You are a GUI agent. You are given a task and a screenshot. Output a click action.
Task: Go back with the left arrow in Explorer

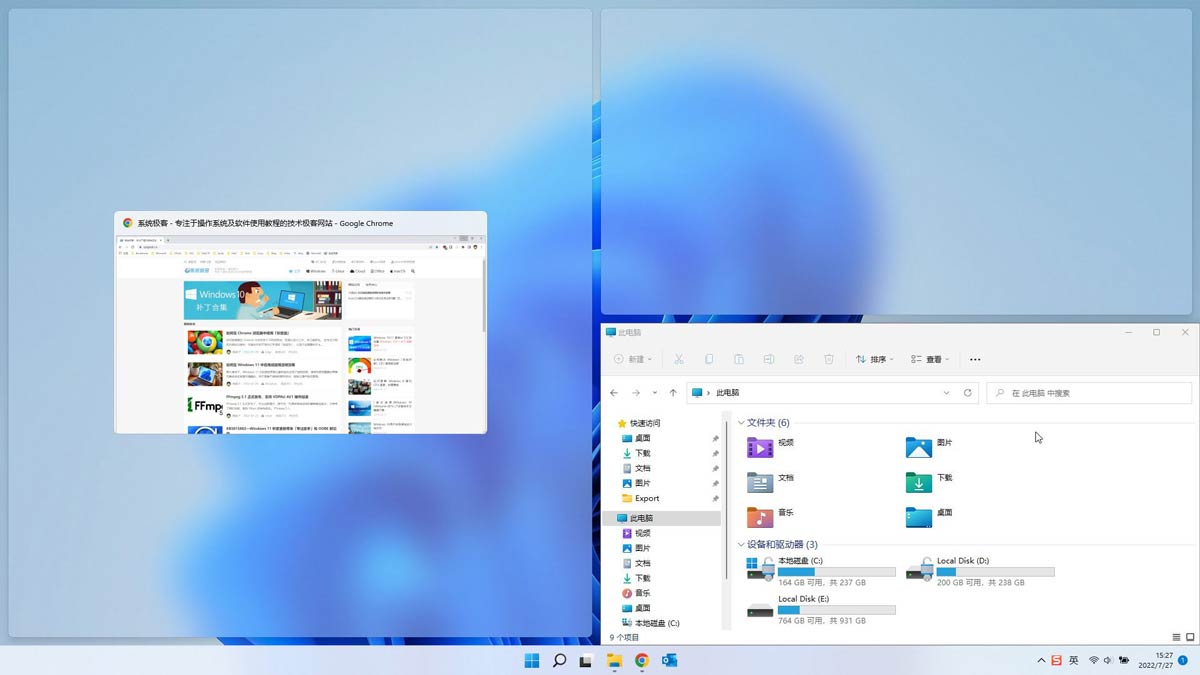pos(614,393)
